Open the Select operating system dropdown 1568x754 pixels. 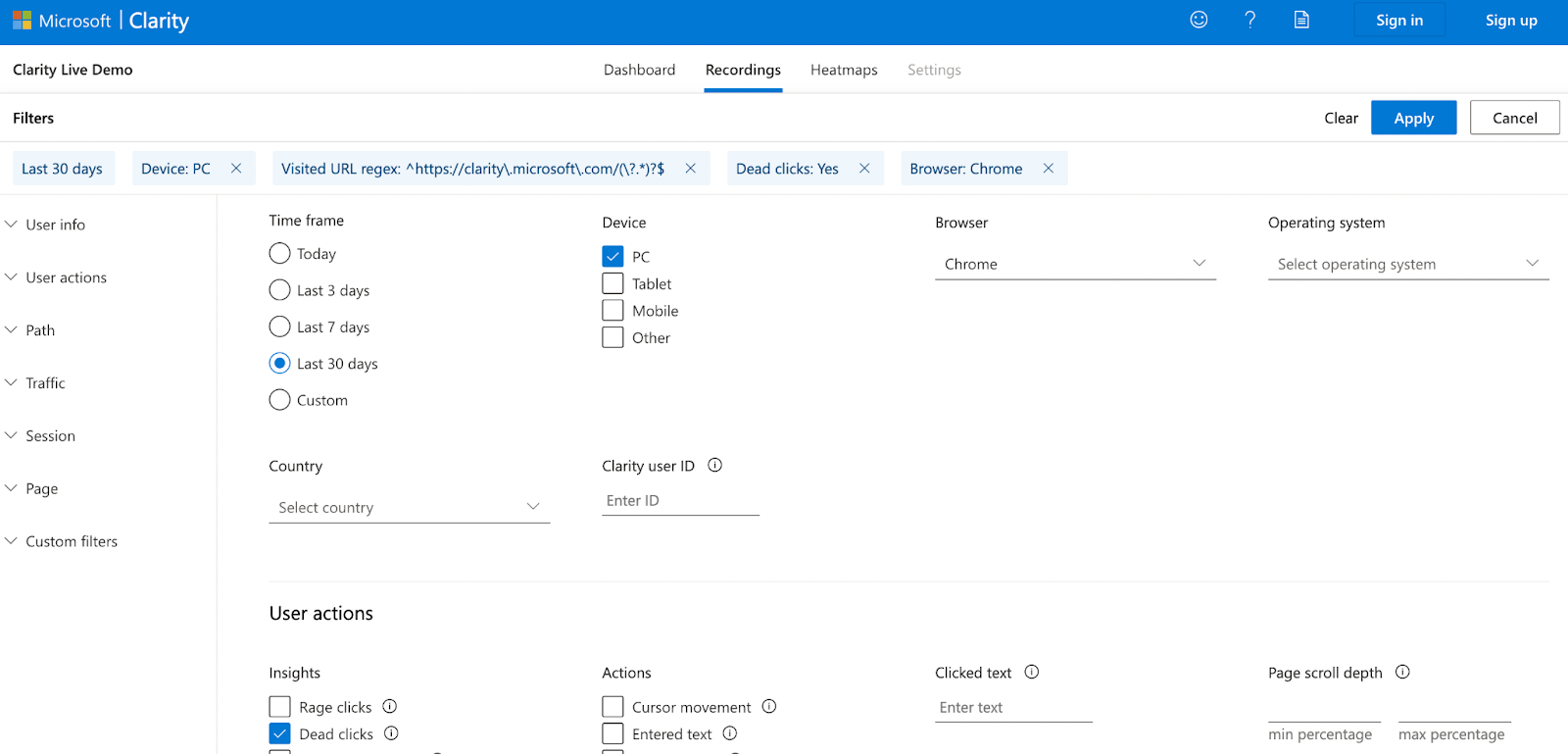coord(1408,264)
